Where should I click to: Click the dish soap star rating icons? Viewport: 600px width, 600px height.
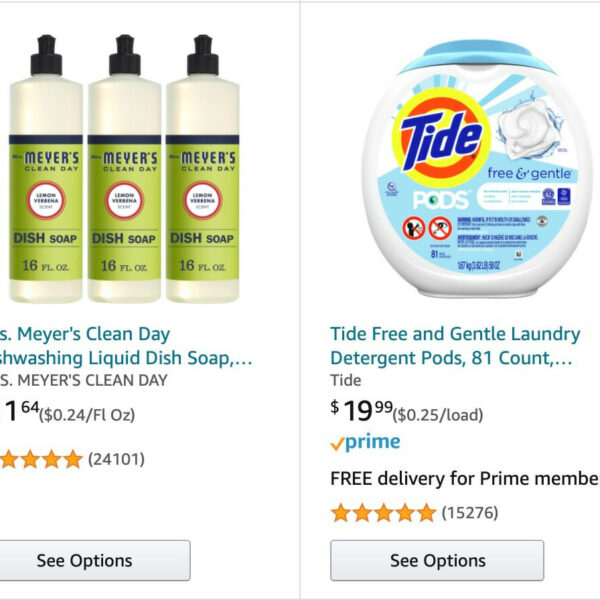click(42, 459)
